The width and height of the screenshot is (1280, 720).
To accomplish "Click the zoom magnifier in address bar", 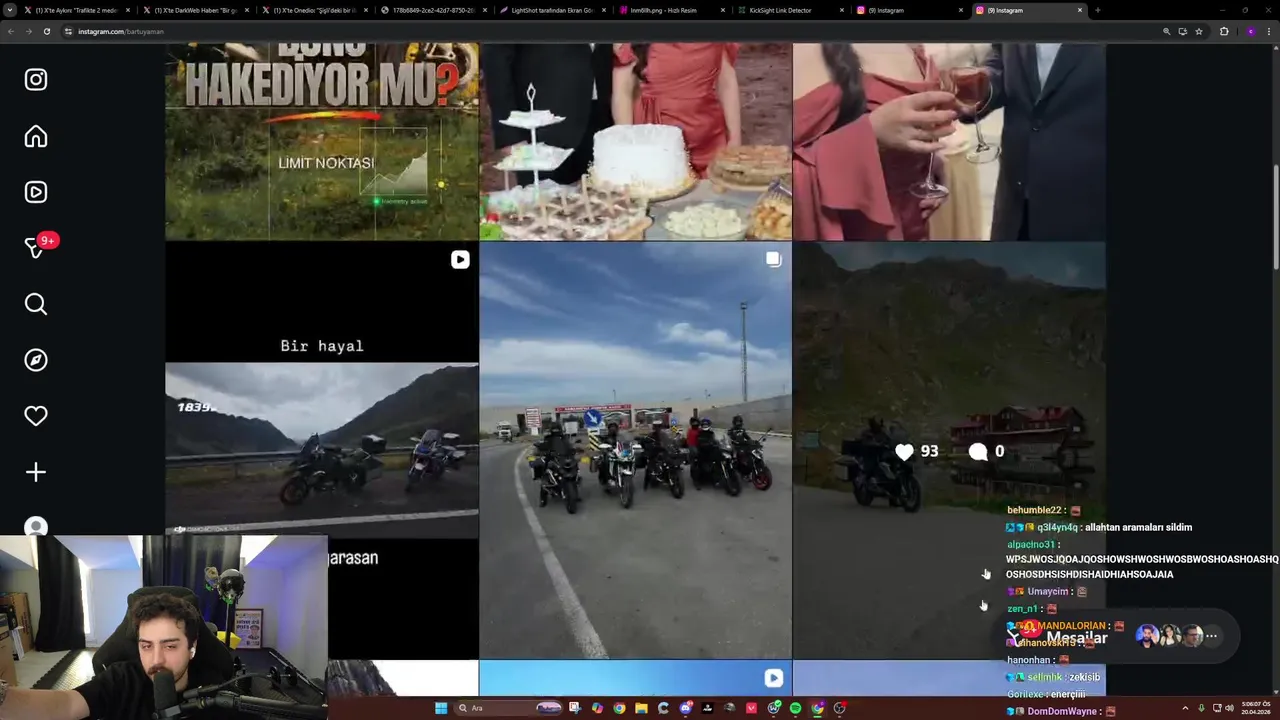I will pos(1166,31).
